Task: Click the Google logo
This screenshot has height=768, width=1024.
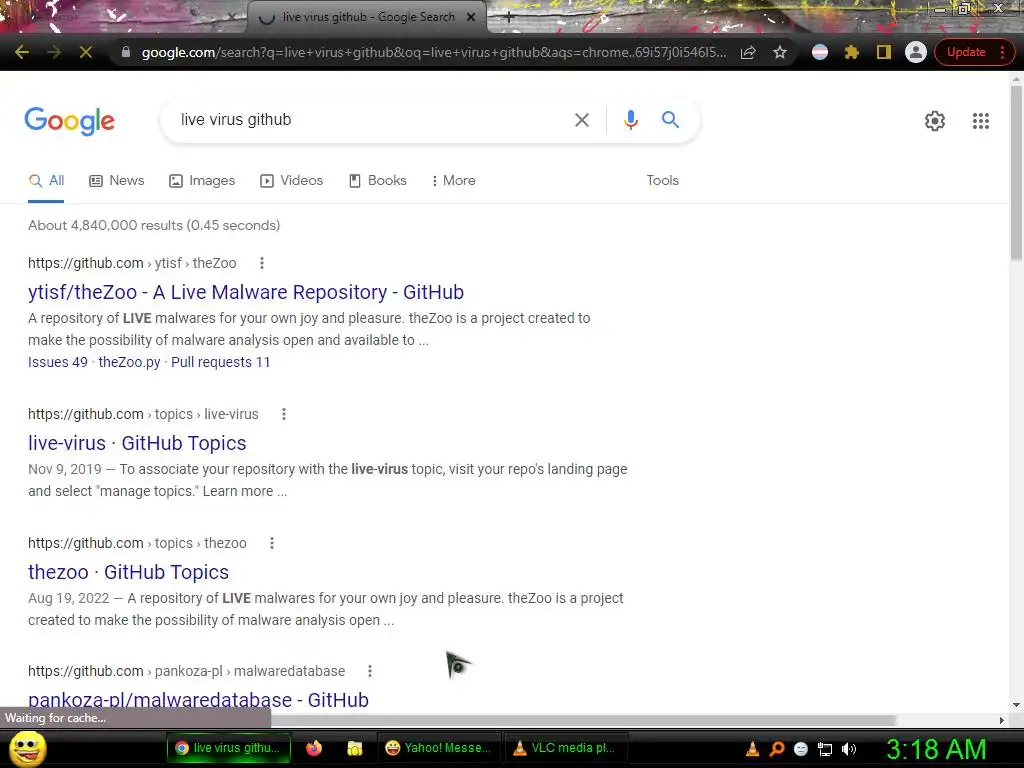Action: pyautogui.click(x=69, y=121)
